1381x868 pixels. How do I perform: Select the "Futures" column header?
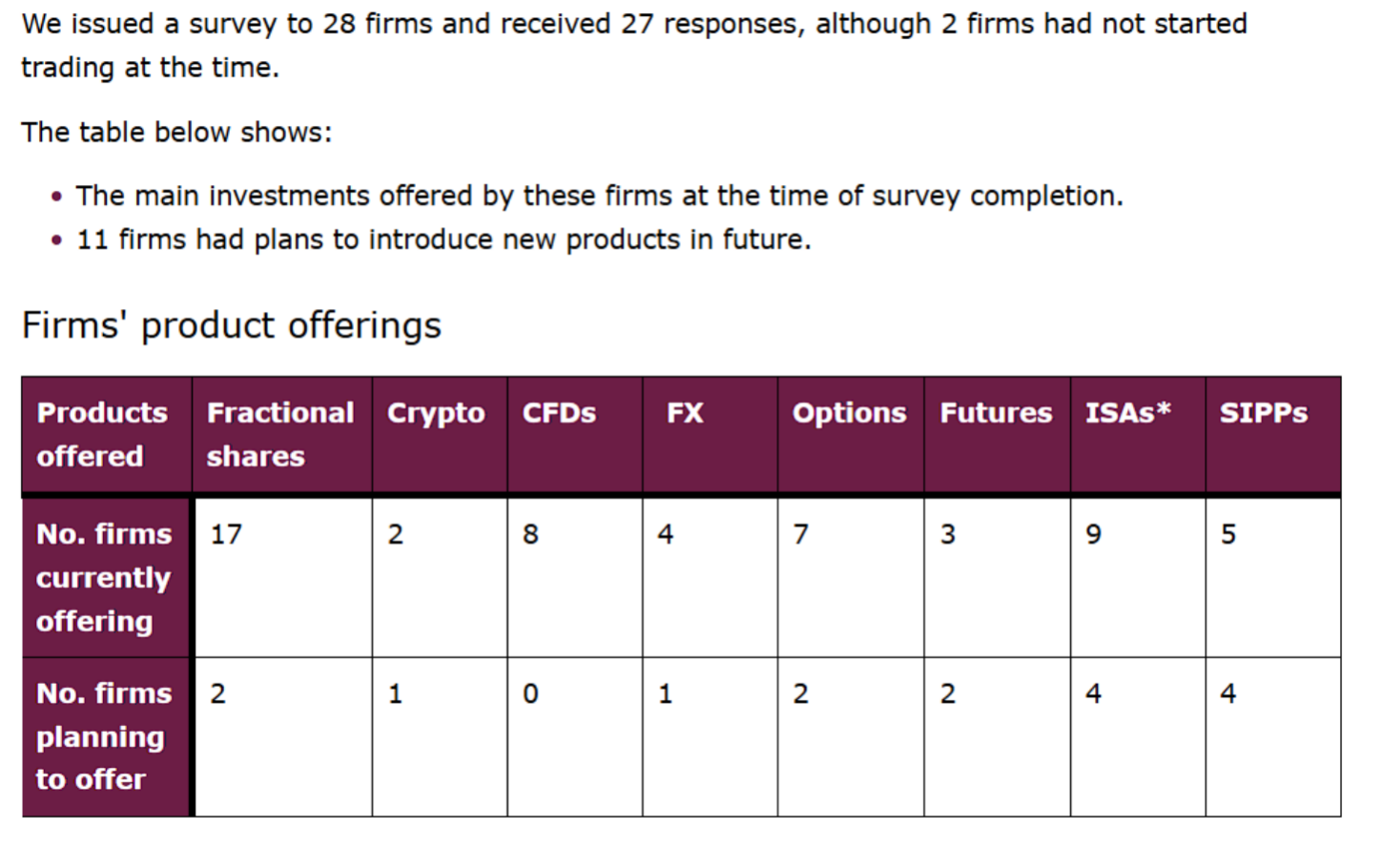click(x=996, y=413)
